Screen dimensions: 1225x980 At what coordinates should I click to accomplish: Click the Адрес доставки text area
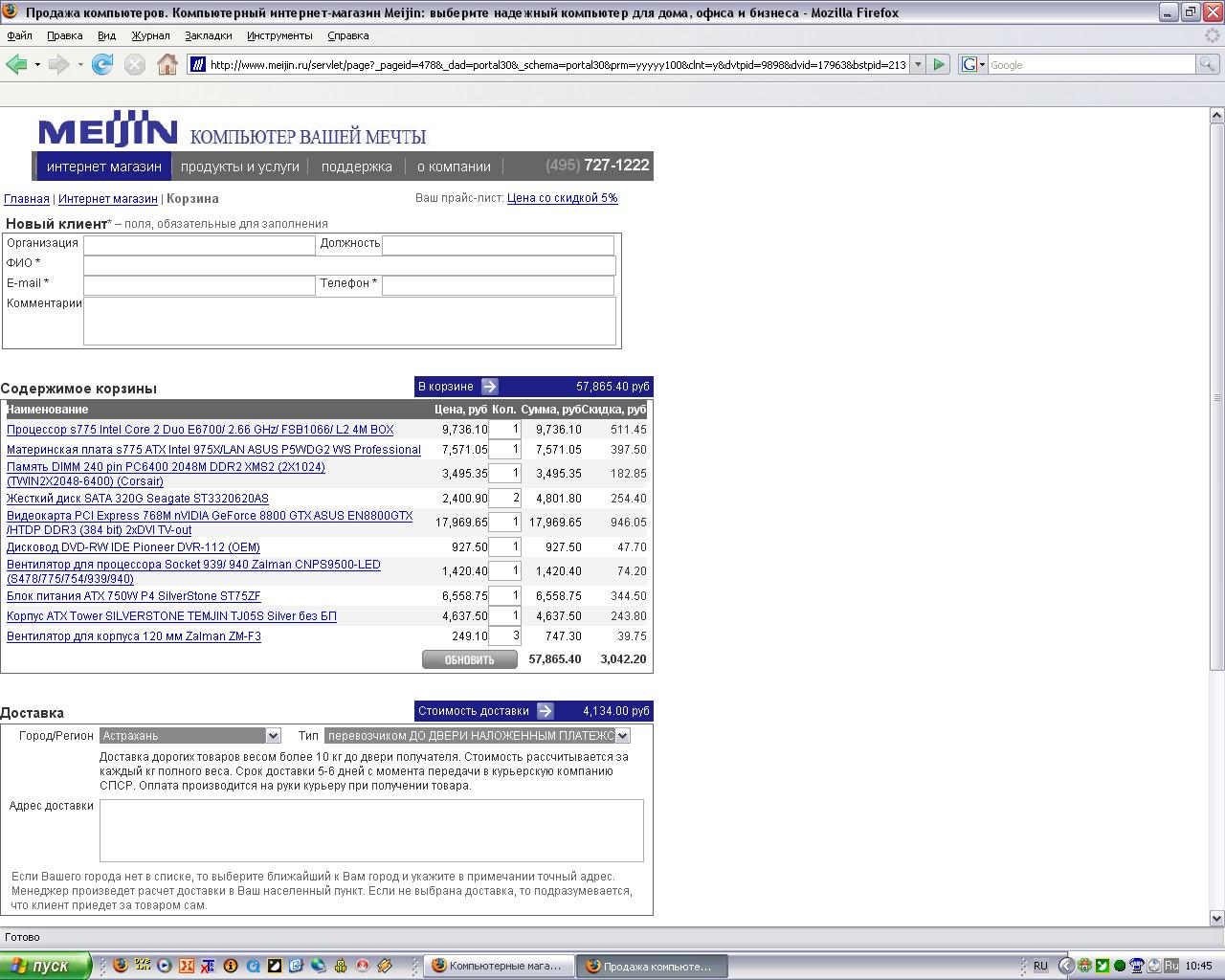click(371, 831)
